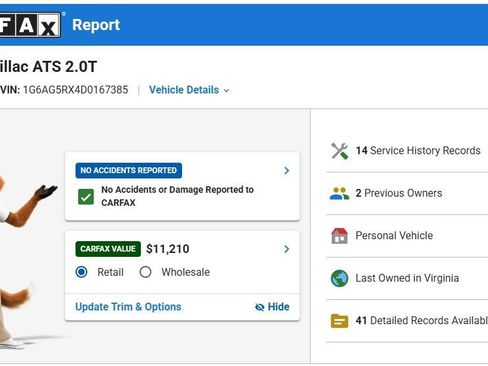
Task: Click the Cadillac ATS 2.0T title
Action: [x=48, y=67]
